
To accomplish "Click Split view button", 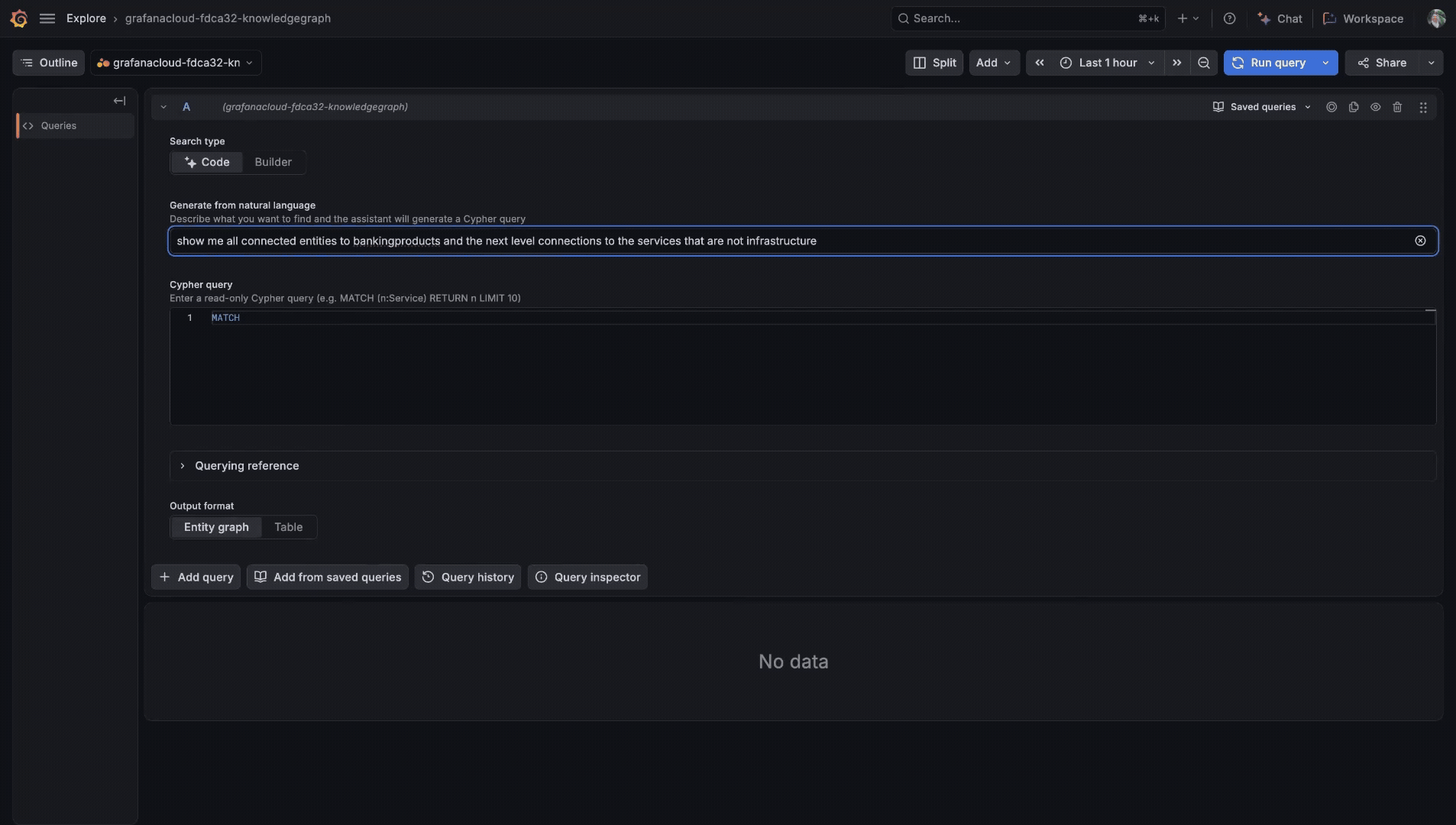I will 934,63.
